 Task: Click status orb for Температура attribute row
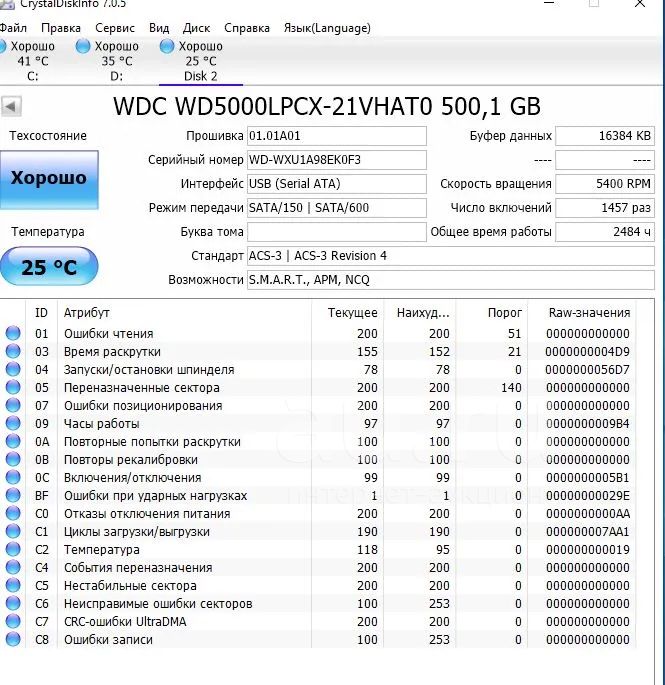point(13,549)
